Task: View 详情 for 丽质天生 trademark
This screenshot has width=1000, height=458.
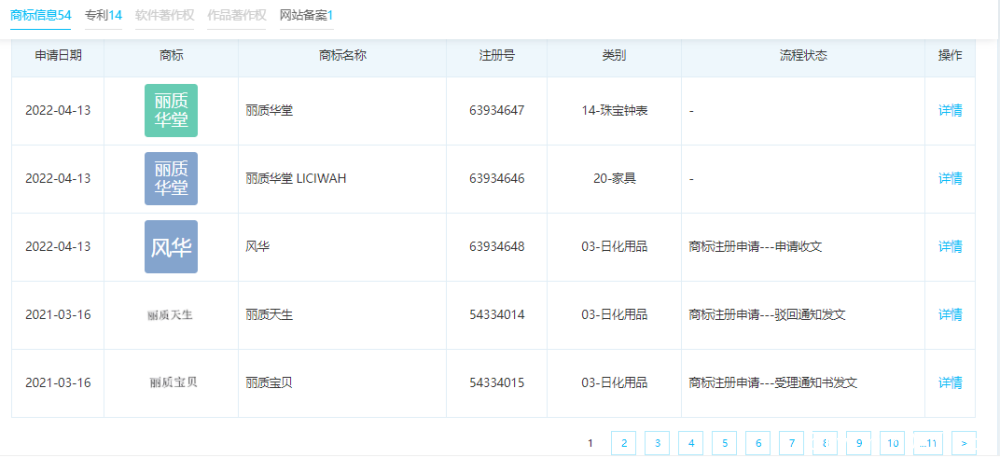Action: [950, 314]
